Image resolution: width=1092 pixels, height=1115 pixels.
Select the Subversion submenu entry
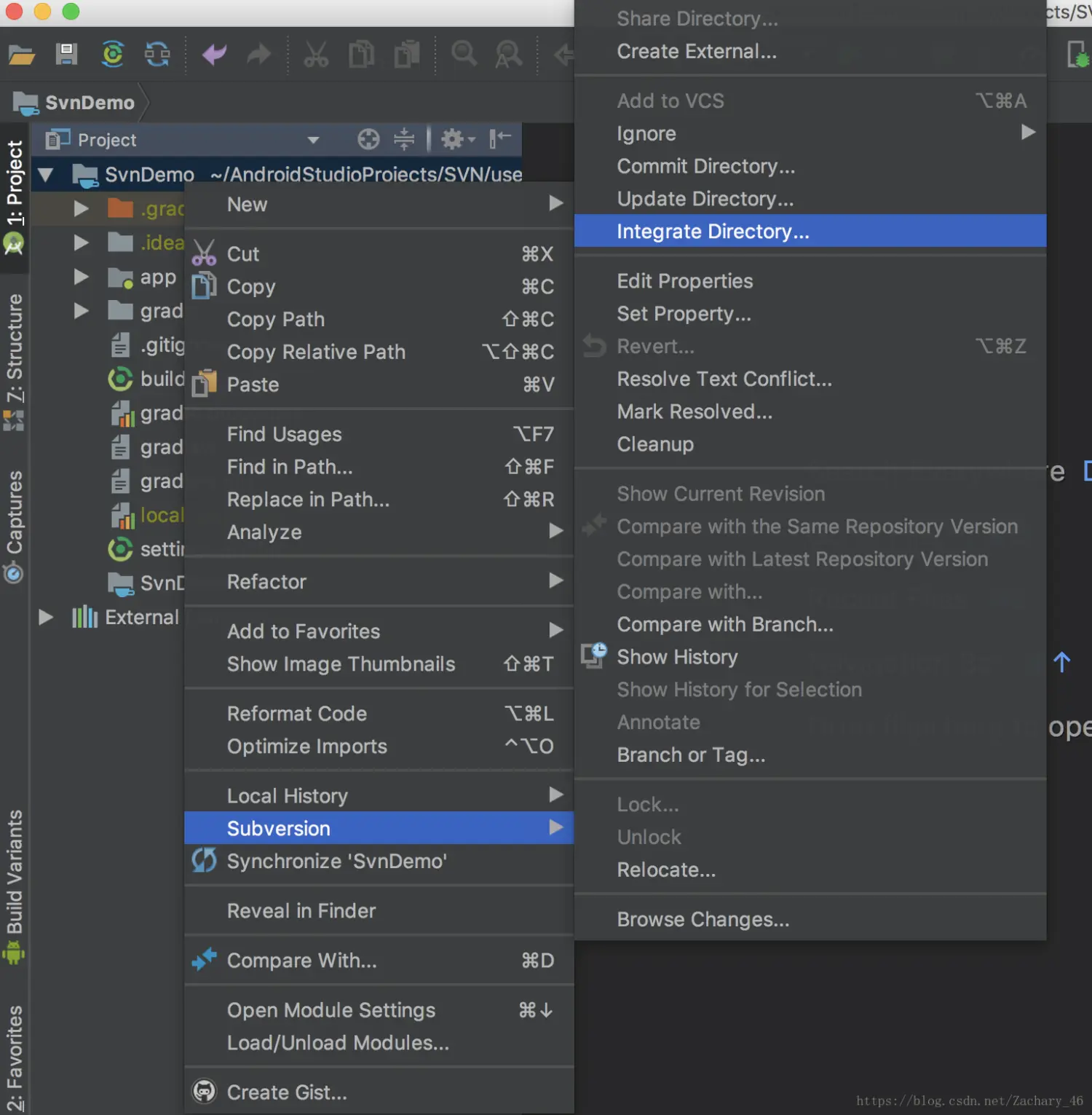[379, 829]
